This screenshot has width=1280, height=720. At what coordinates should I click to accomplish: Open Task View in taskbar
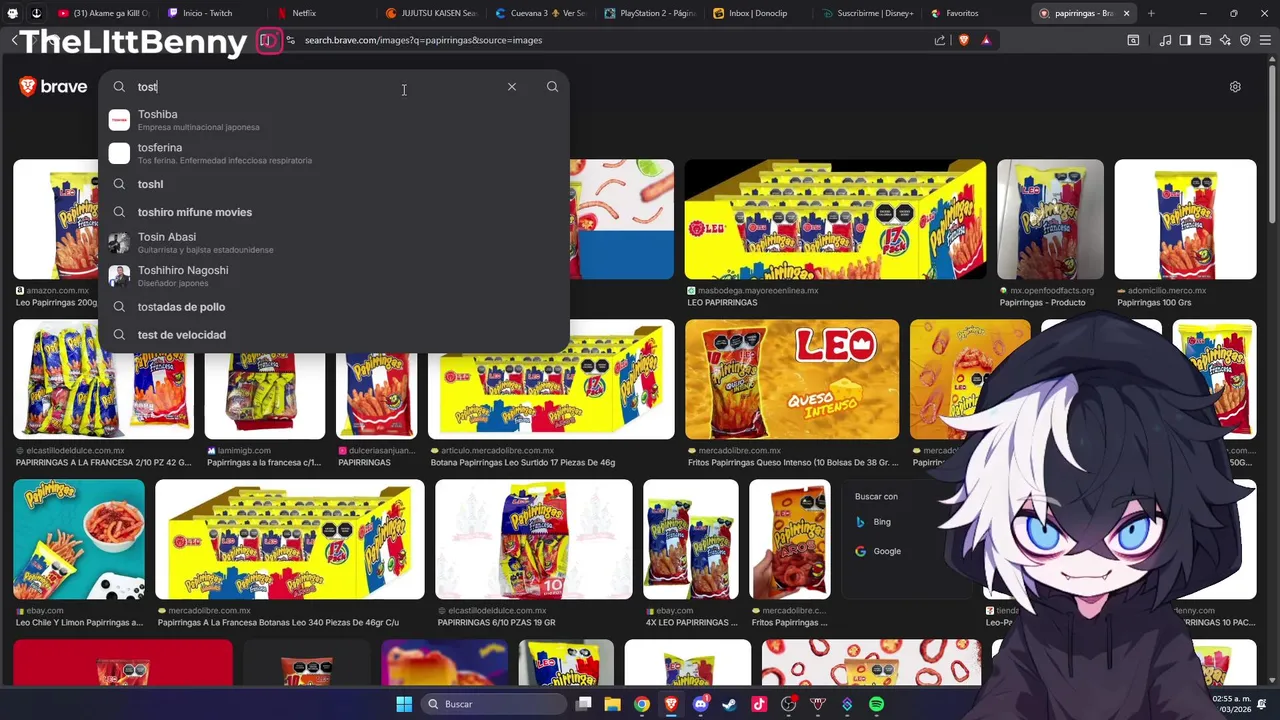(584, 704)
